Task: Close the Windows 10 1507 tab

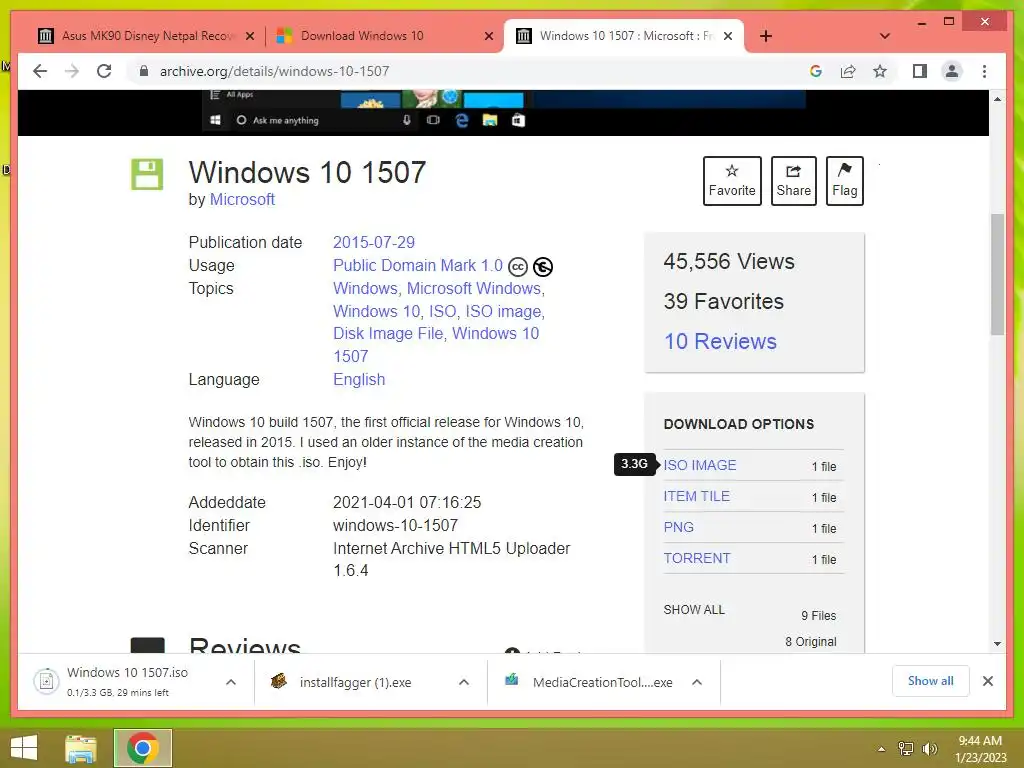Action: [x=728, y=36]
